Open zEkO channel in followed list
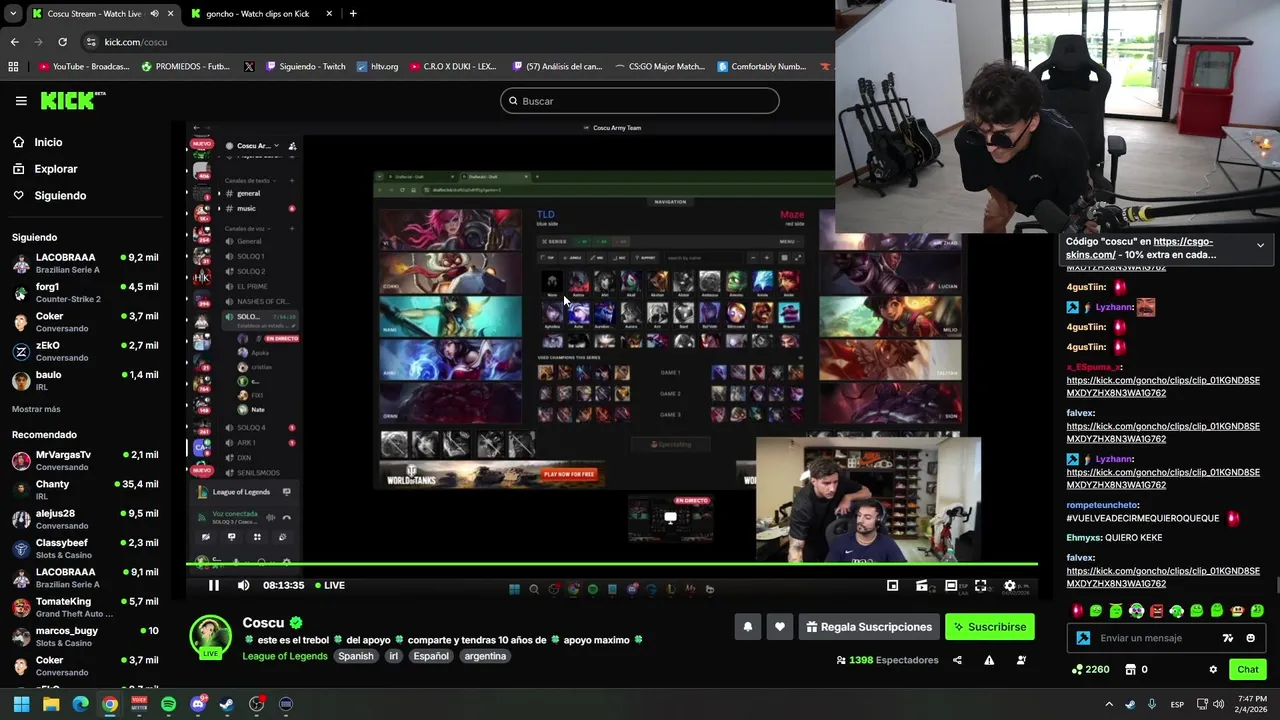The width and height of the screenshot is (1280, 720). [85, 351]
